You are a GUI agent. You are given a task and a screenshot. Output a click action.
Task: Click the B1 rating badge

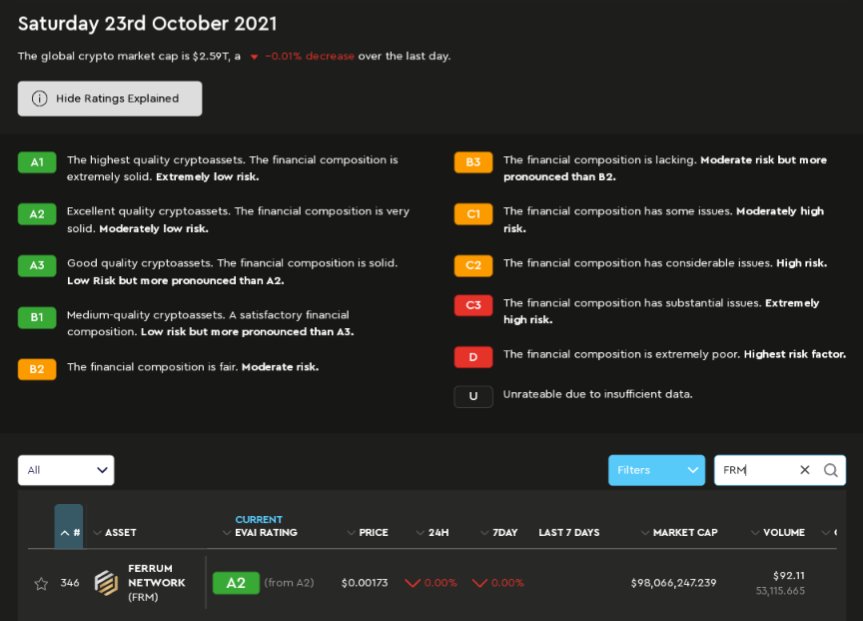pyautogui.click(x=37, y=318)
